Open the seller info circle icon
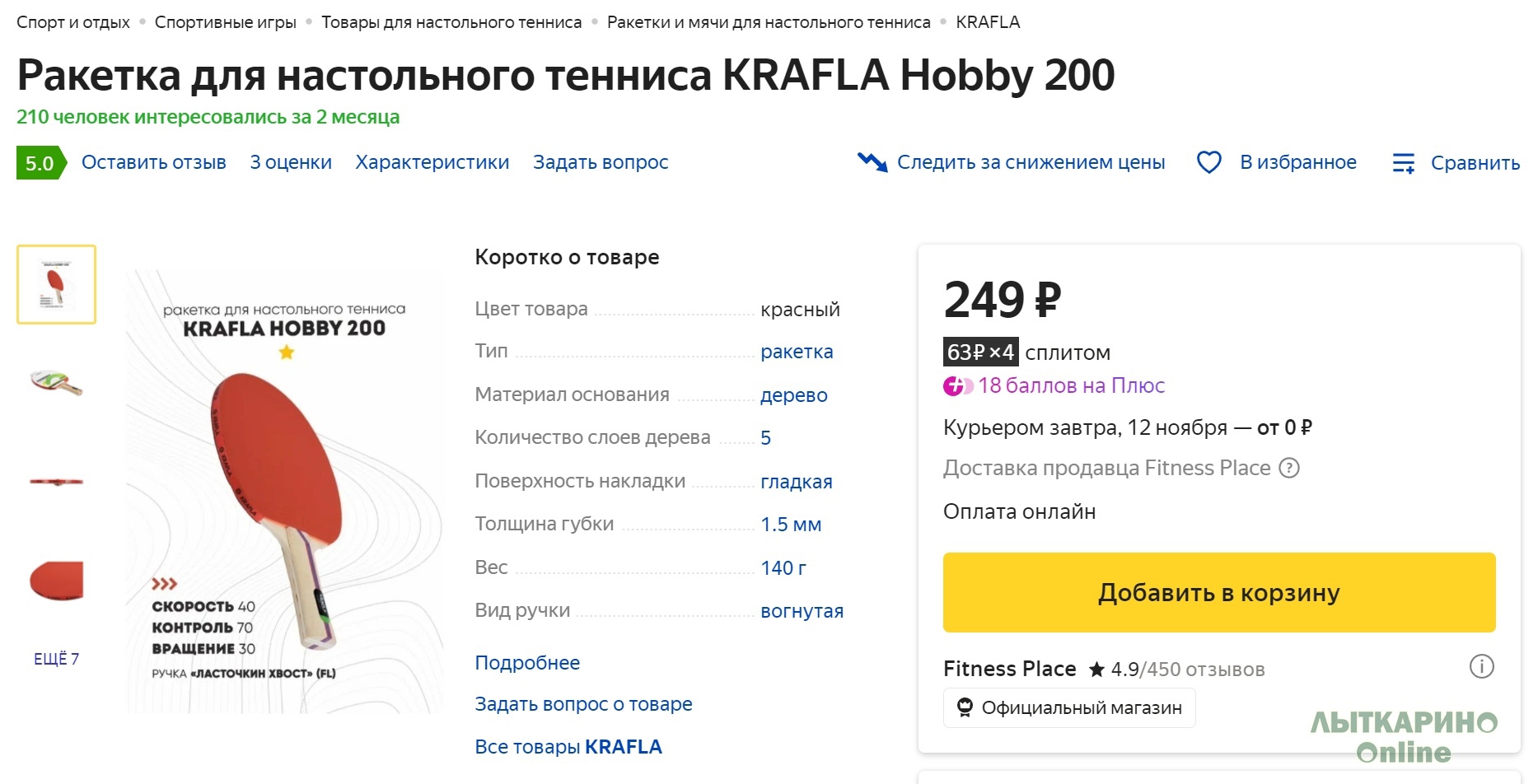 [x=1481, y=666]
